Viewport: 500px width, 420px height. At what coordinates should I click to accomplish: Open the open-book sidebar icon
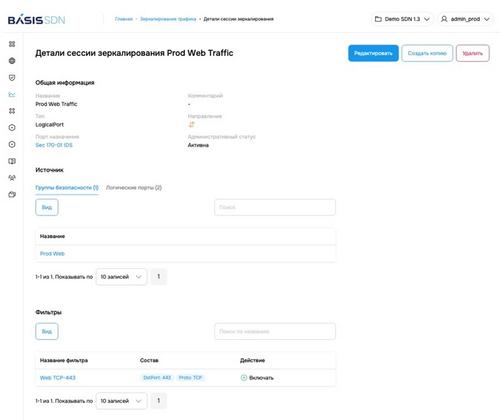pyautogui.click(x=12, y=161)
